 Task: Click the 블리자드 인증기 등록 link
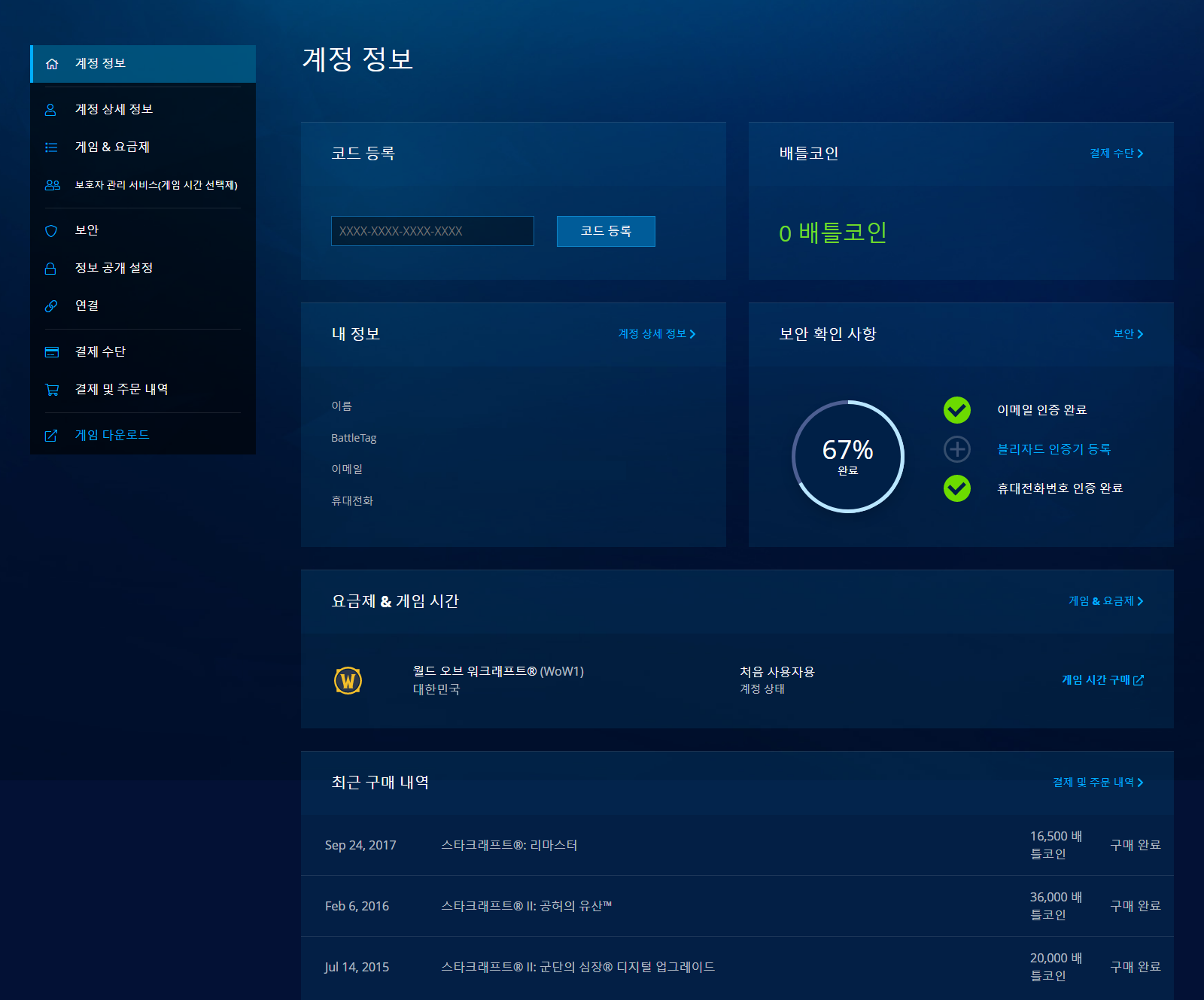(x=1053, y=449)
